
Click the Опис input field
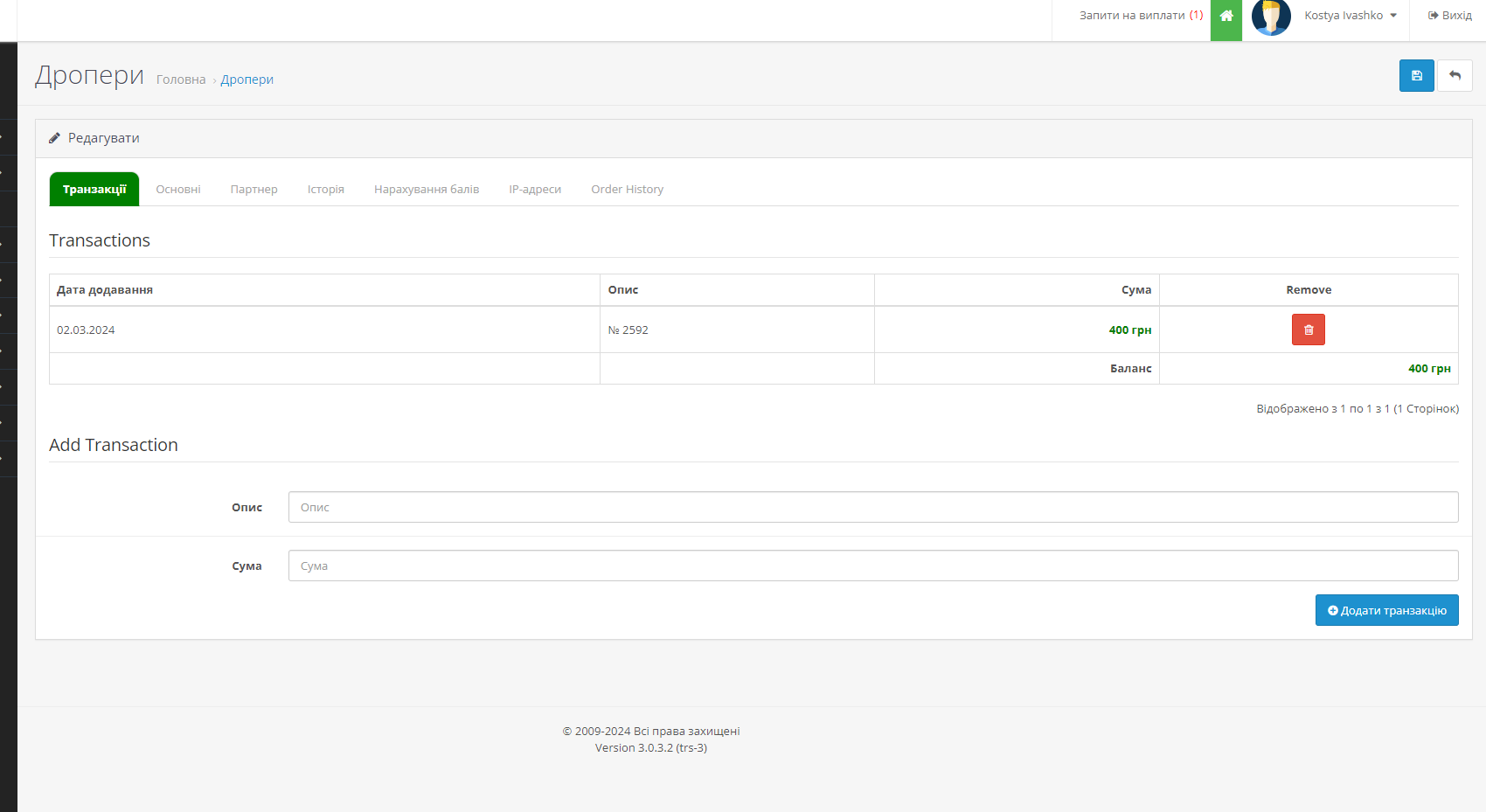coord(872,507)
